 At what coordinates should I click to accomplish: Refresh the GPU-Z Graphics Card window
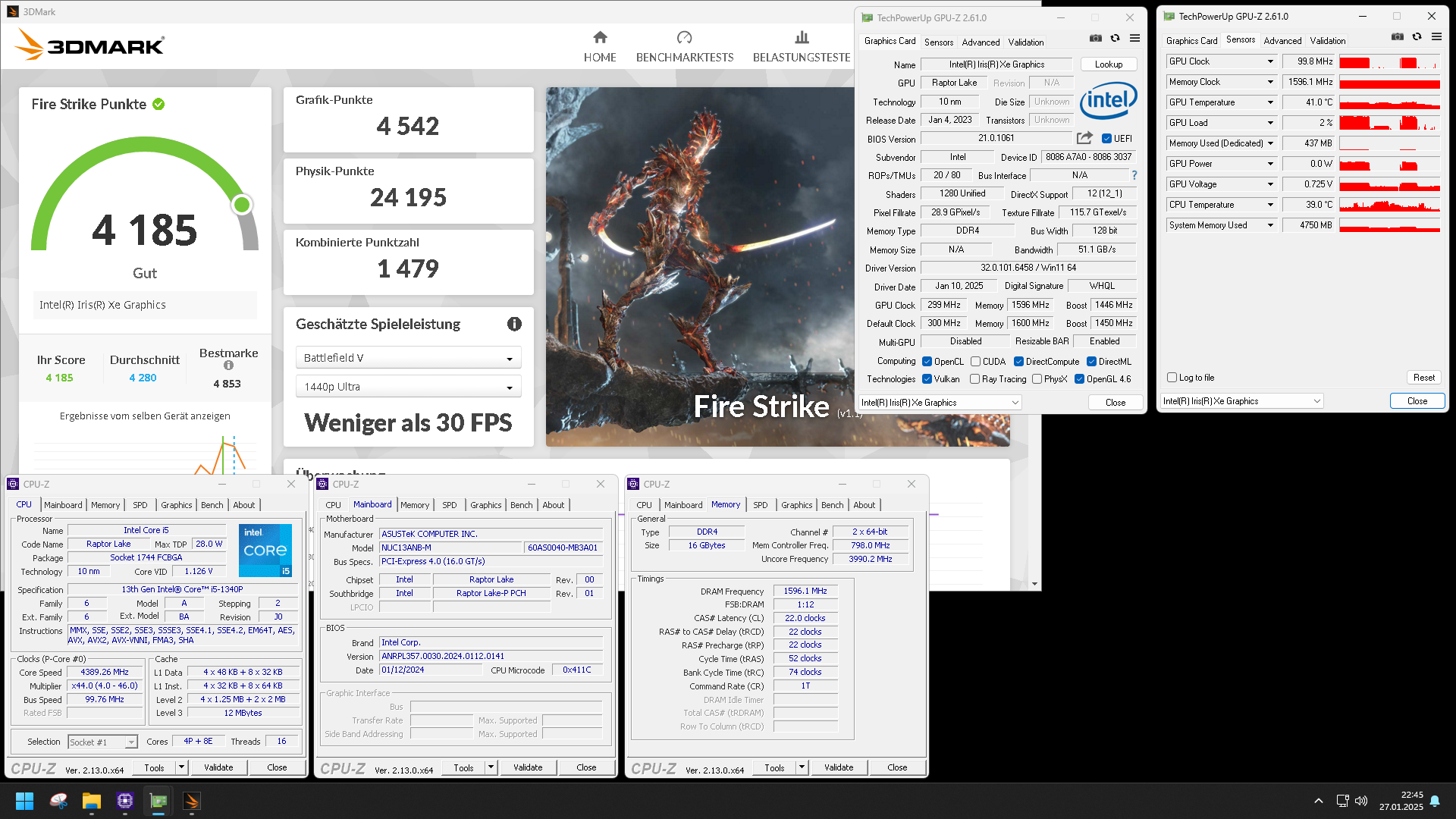(1115, 38)
